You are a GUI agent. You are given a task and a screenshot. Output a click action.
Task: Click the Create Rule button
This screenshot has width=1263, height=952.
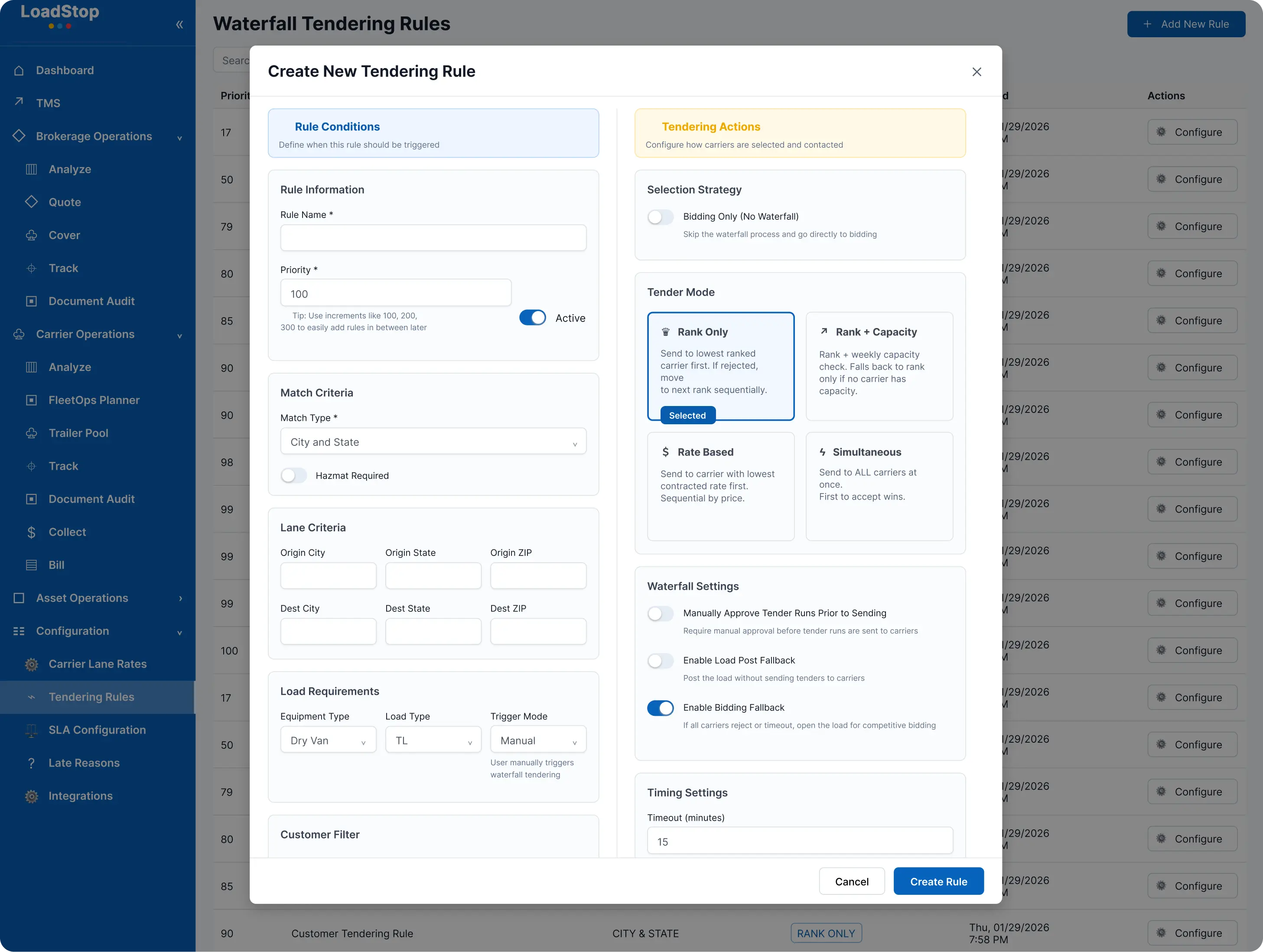point(939,882)
